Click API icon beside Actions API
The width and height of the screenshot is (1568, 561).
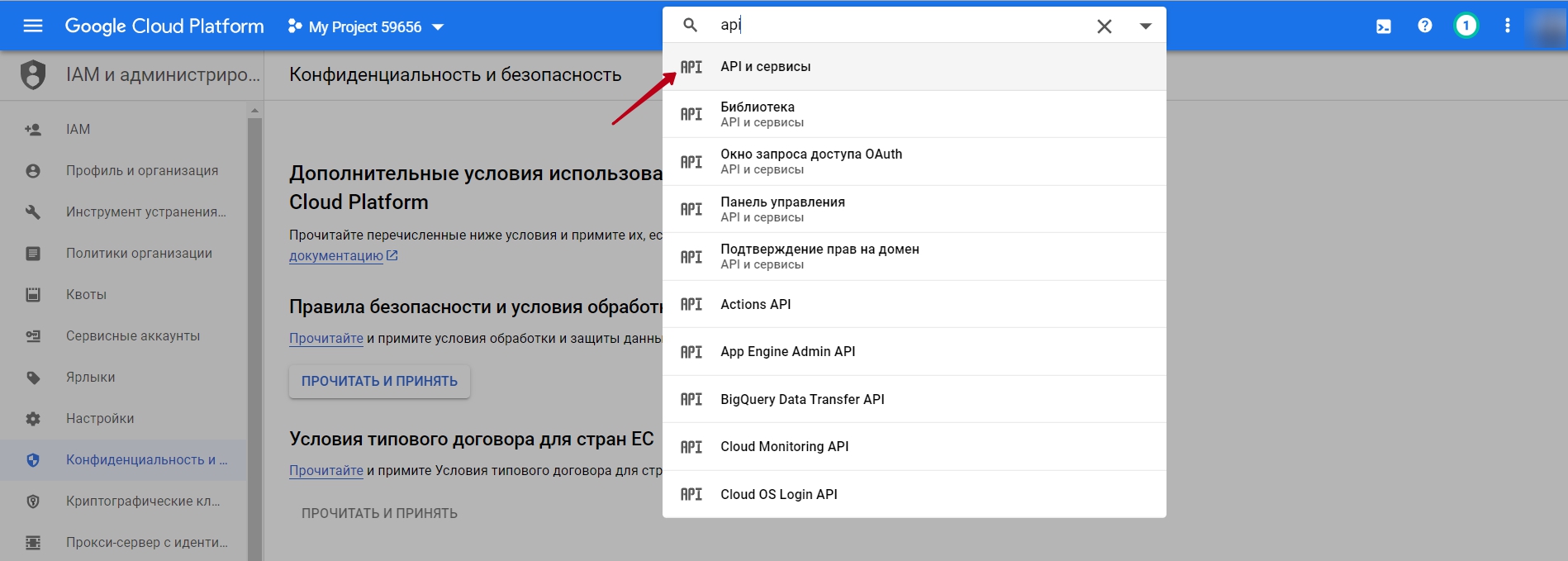[x=691, y=304]
